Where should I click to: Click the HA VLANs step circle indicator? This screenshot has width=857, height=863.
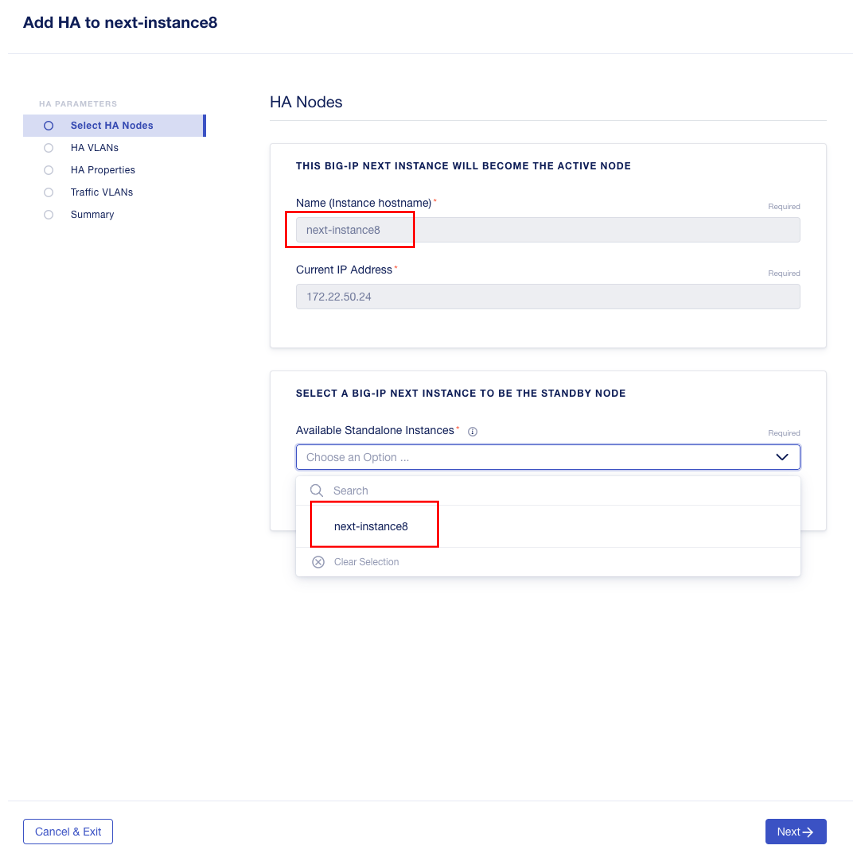click(x=48, y=148)
